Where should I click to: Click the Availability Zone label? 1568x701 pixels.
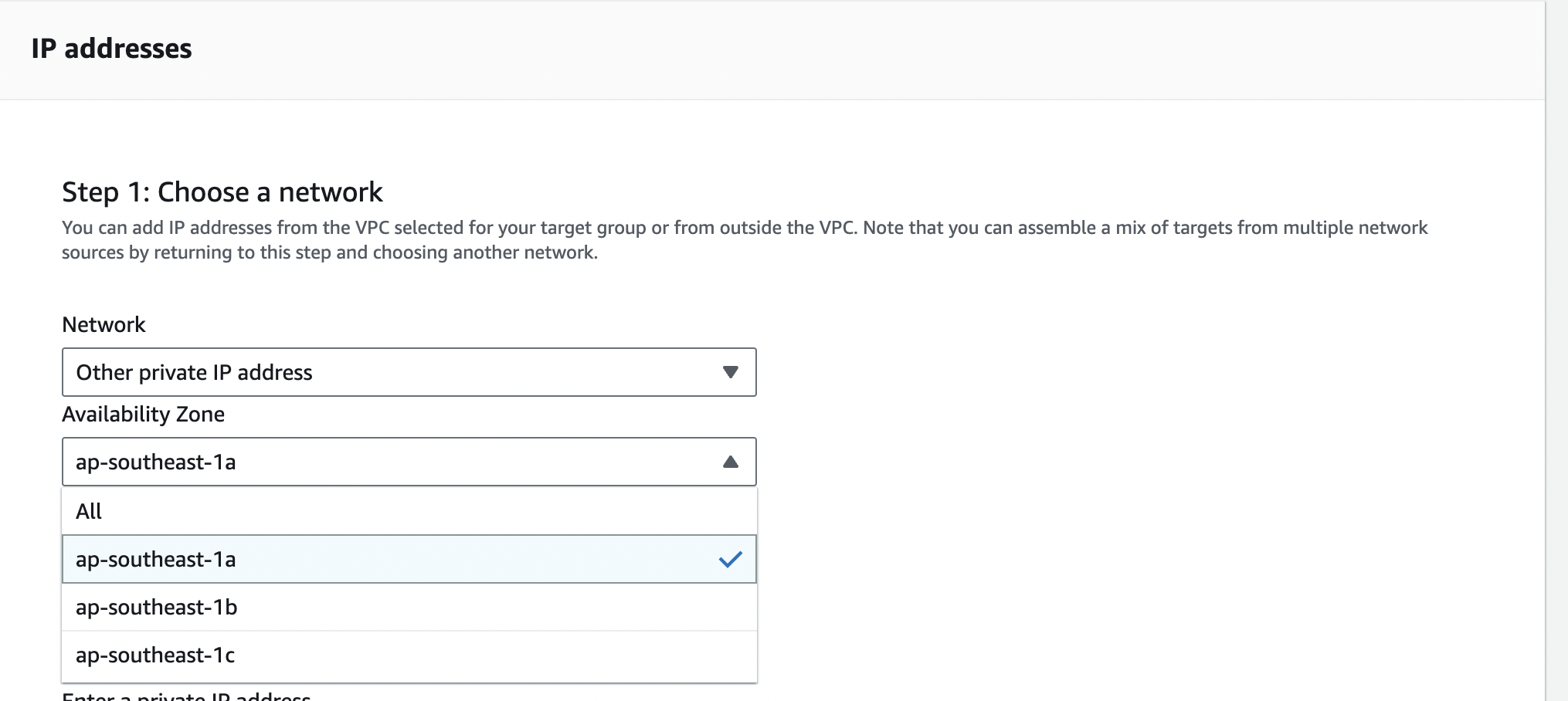point(143,415)
